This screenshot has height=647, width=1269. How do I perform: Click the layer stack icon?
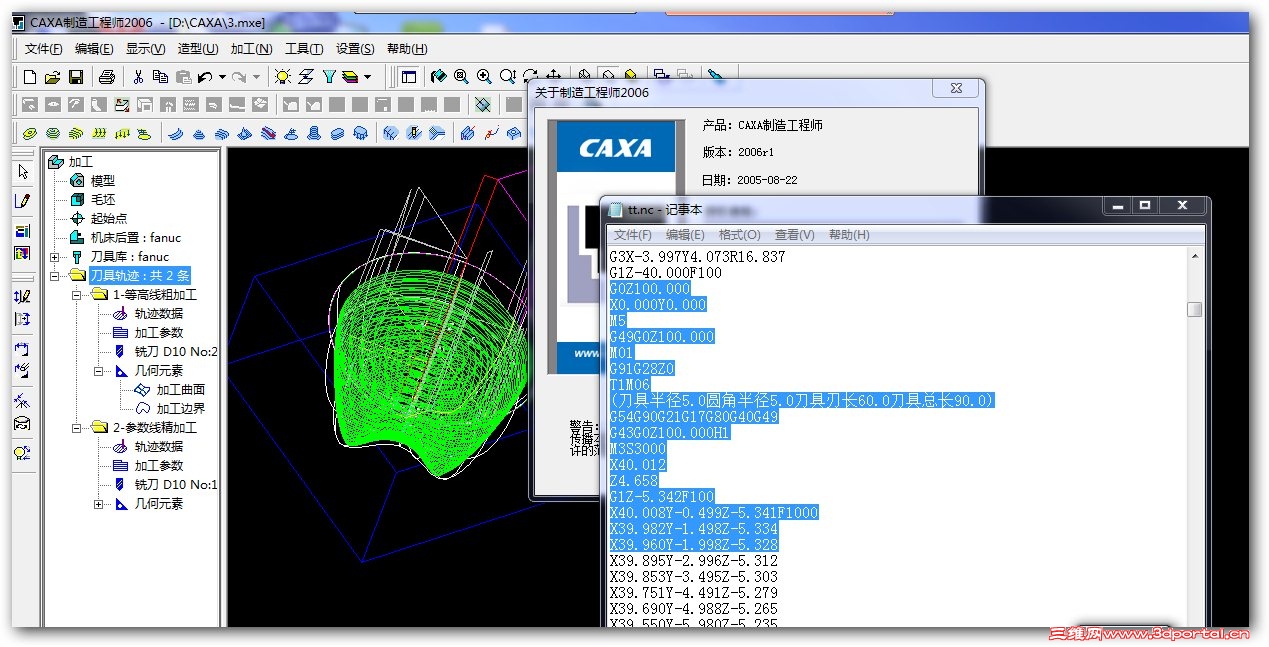click(x=350, y=77)
